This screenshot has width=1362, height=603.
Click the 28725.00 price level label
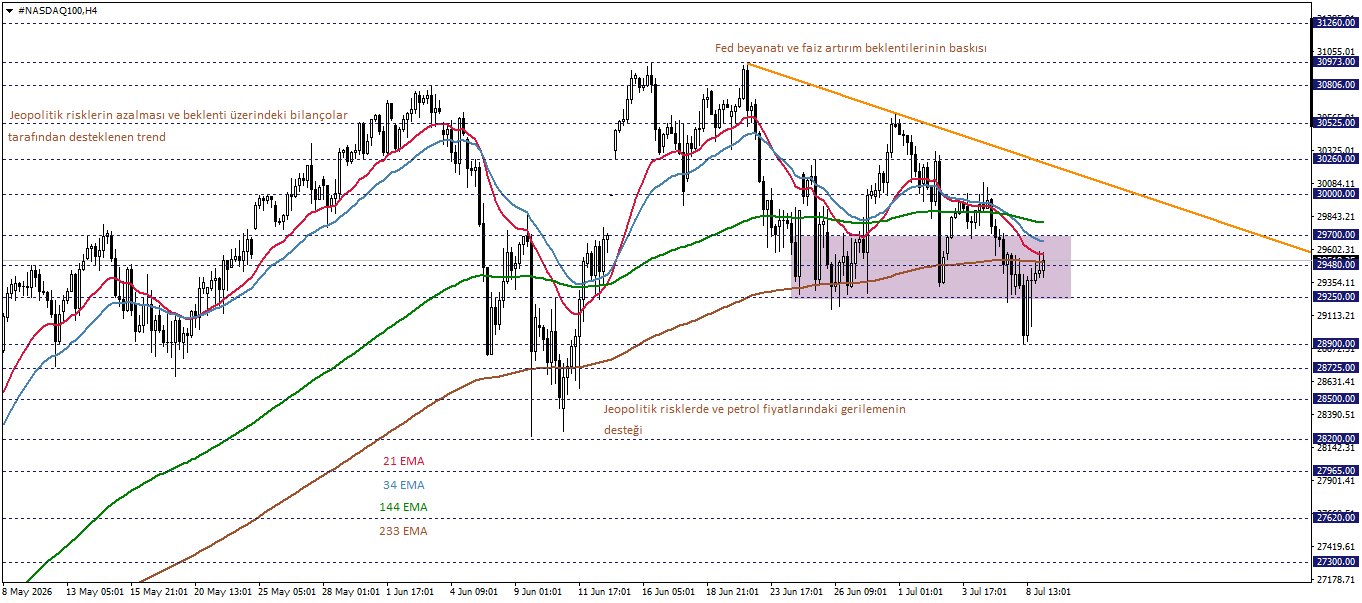click(x=1336, y=368)
